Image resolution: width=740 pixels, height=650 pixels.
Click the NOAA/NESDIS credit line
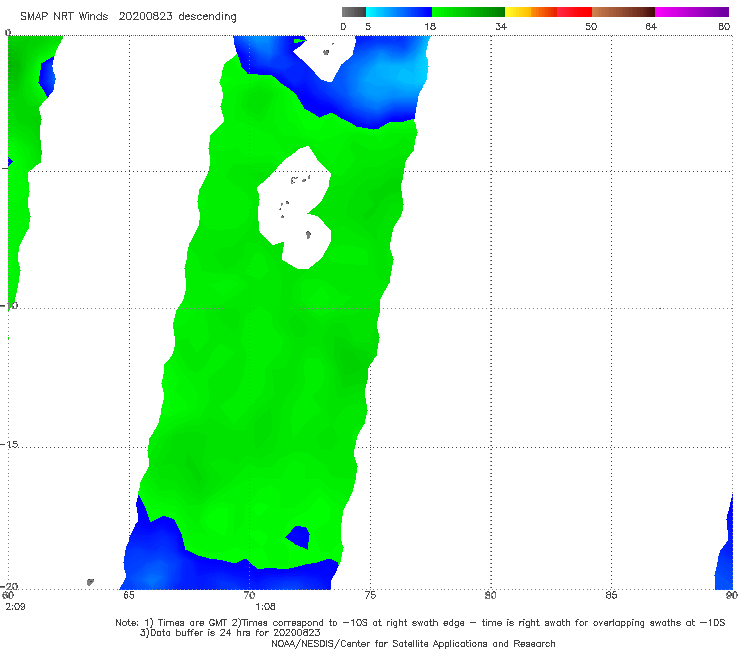413,643
